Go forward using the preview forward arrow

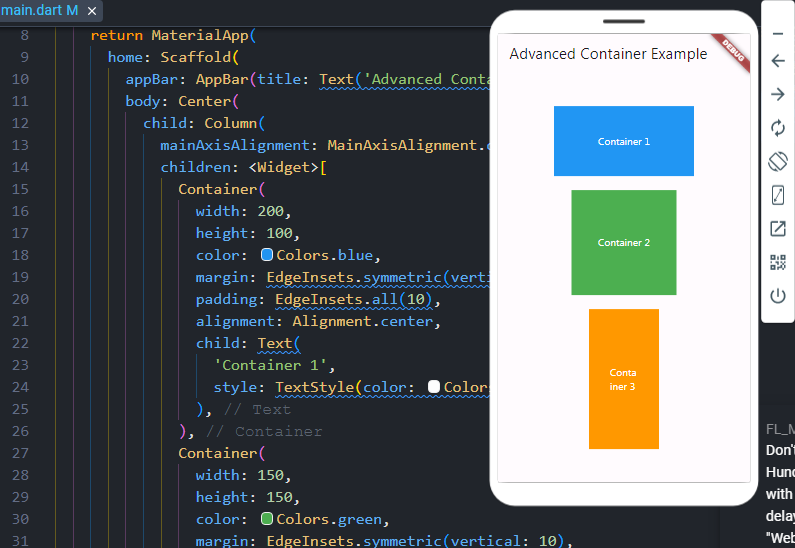(778, 94)
